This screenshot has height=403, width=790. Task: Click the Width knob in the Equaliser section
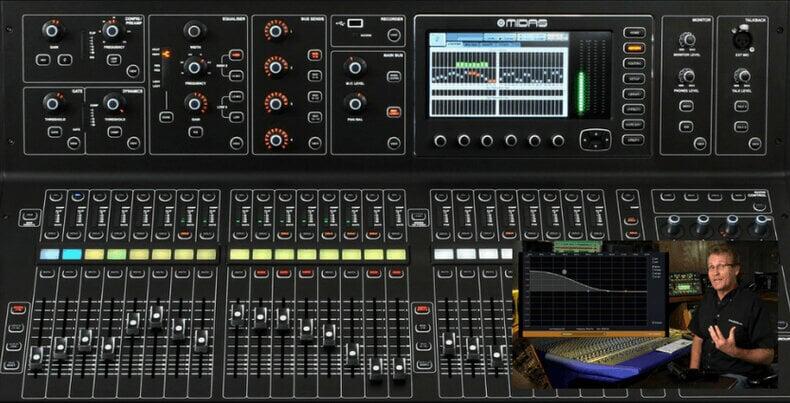pyautogui.click(x=194, y=30)
